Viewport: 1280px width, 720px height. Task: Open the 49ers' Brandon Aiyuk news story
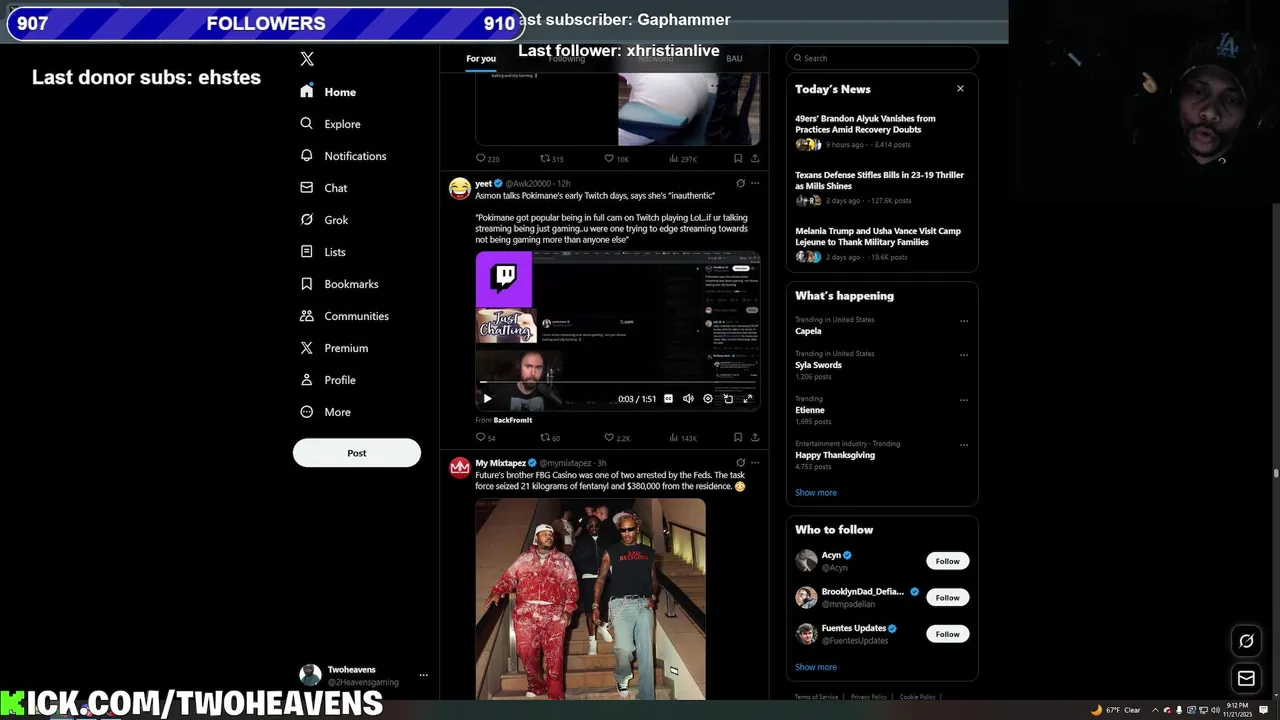pyautogui.click(x=882, y=131)
